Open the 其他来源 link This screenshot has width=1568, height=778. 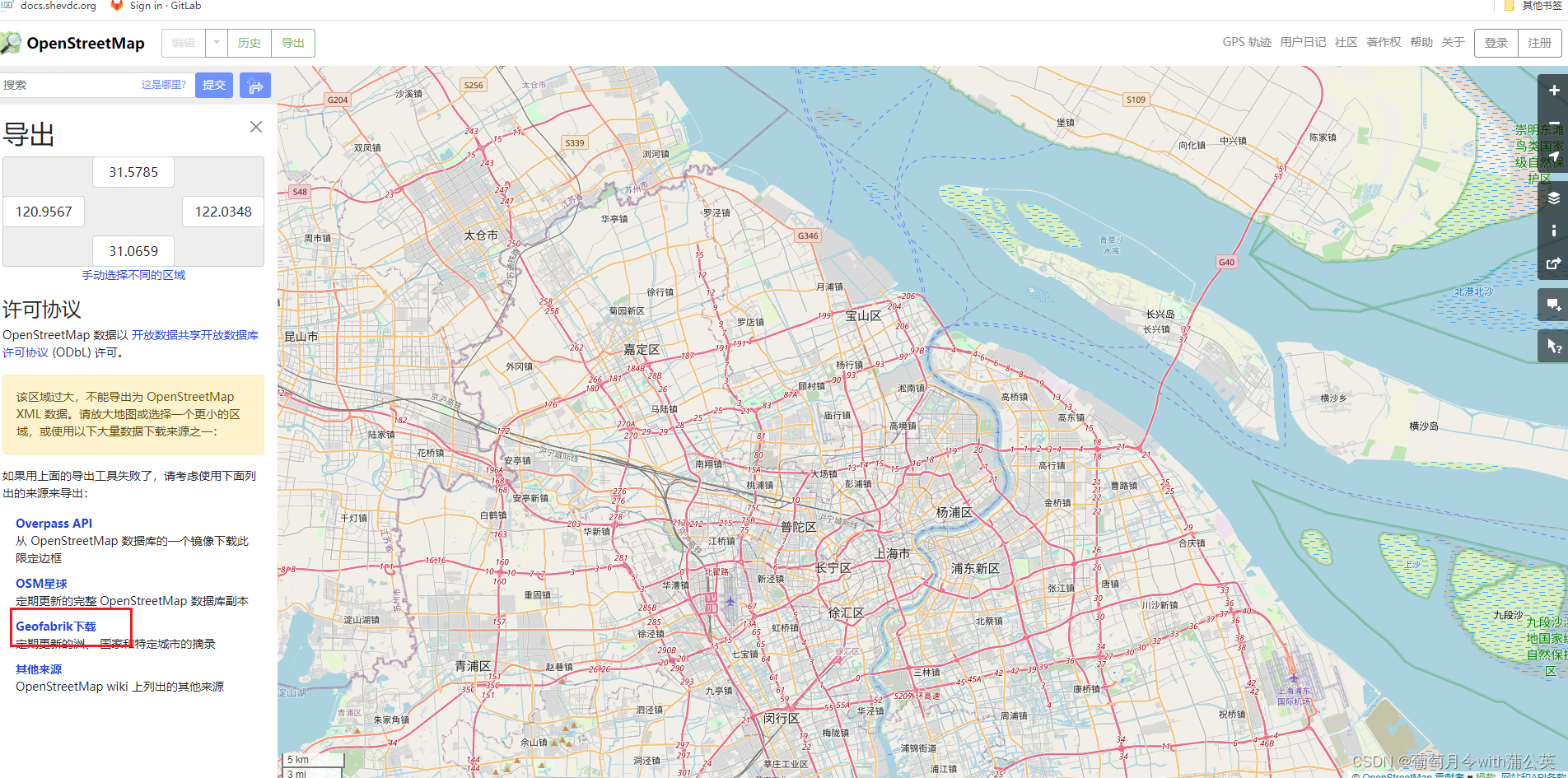pos(39,669)
